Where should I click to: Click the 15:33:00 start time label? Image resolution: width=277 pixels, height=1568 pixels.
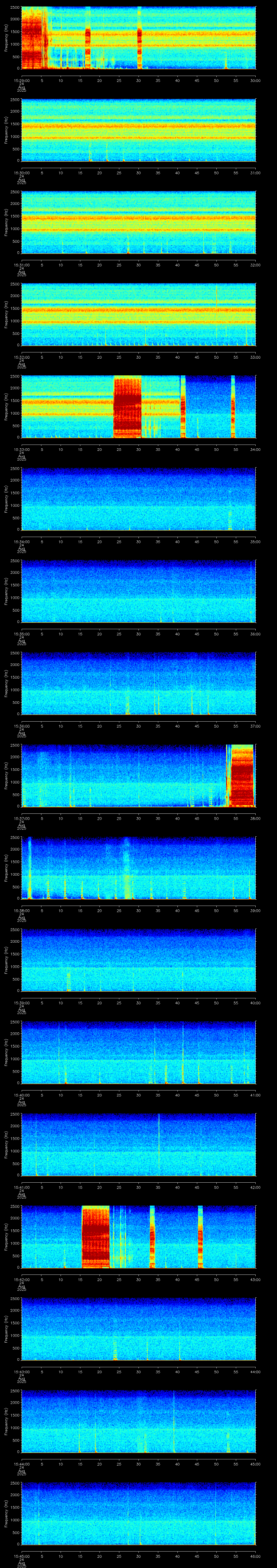[x=21, y=449]
